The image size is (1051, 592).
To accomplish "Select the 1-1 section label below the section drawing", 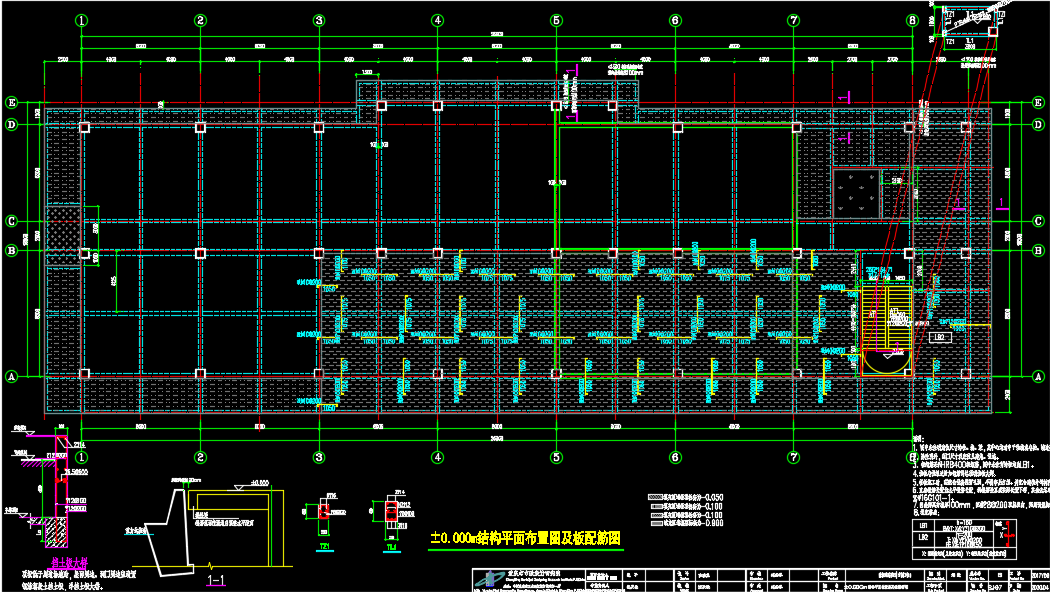I will coord(216,580).
